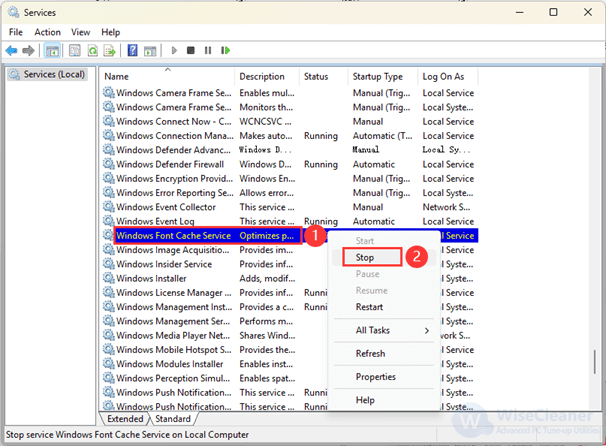Select Windows Defender Advanced service row
606x446 pixels.
[x=290, y=150]
